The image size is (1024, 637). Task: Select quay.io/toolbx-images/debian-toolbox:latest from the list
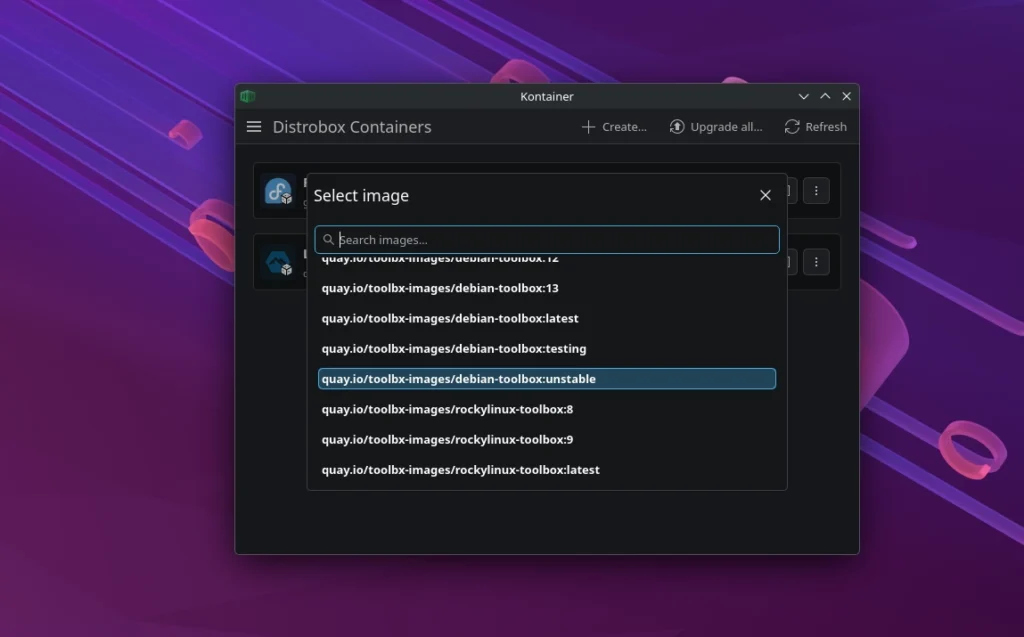click(449, 318)
